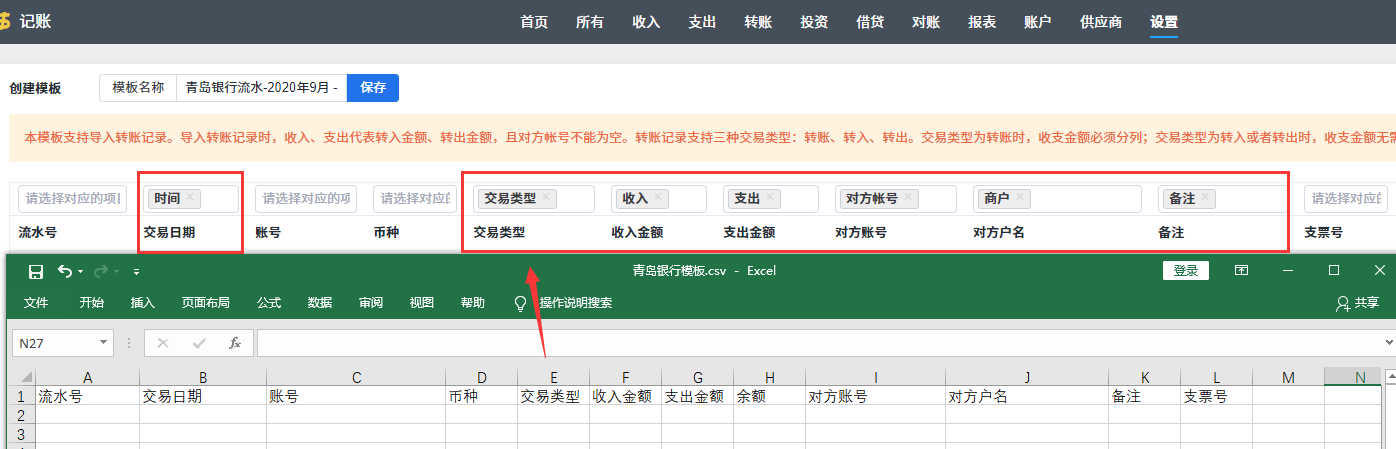This screenshot has width=1396, height=449.
Task: Open the field selector above 账号
Action: pos(305,199)
